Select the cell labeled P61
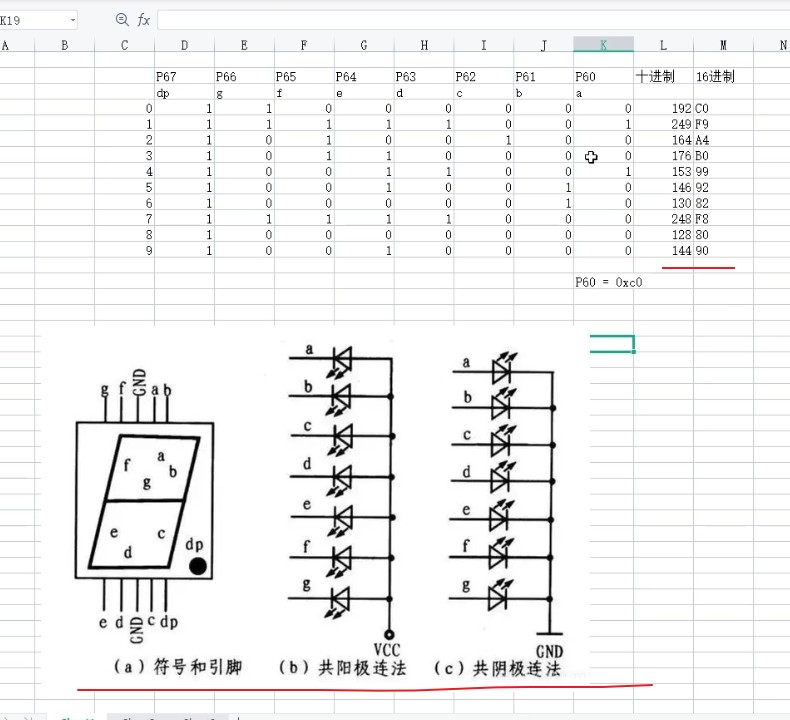790x720 pixels. (544, 77)
